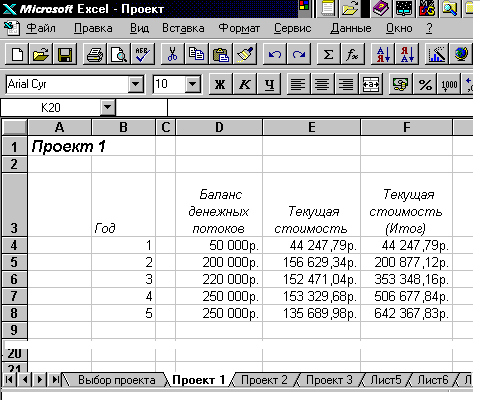Toggle bold with the Ж button
This screenshot has width=480, height=400.
tap(220, 84)
